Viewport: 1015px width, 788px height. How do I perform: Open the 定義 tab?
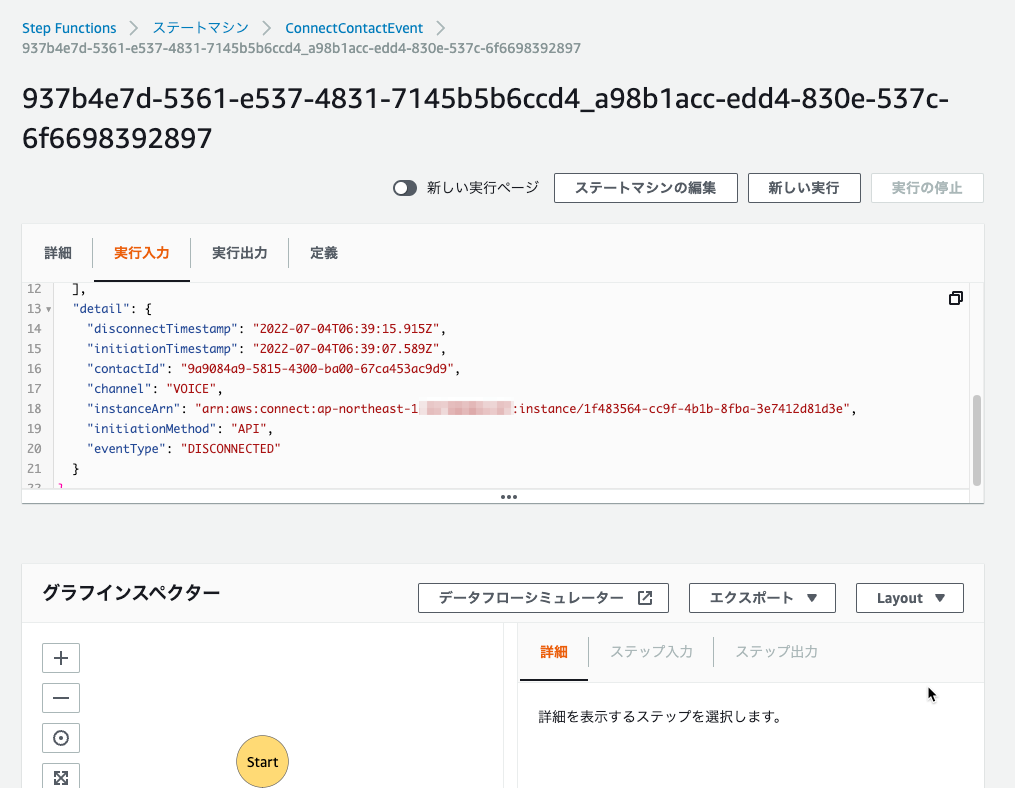324,253
